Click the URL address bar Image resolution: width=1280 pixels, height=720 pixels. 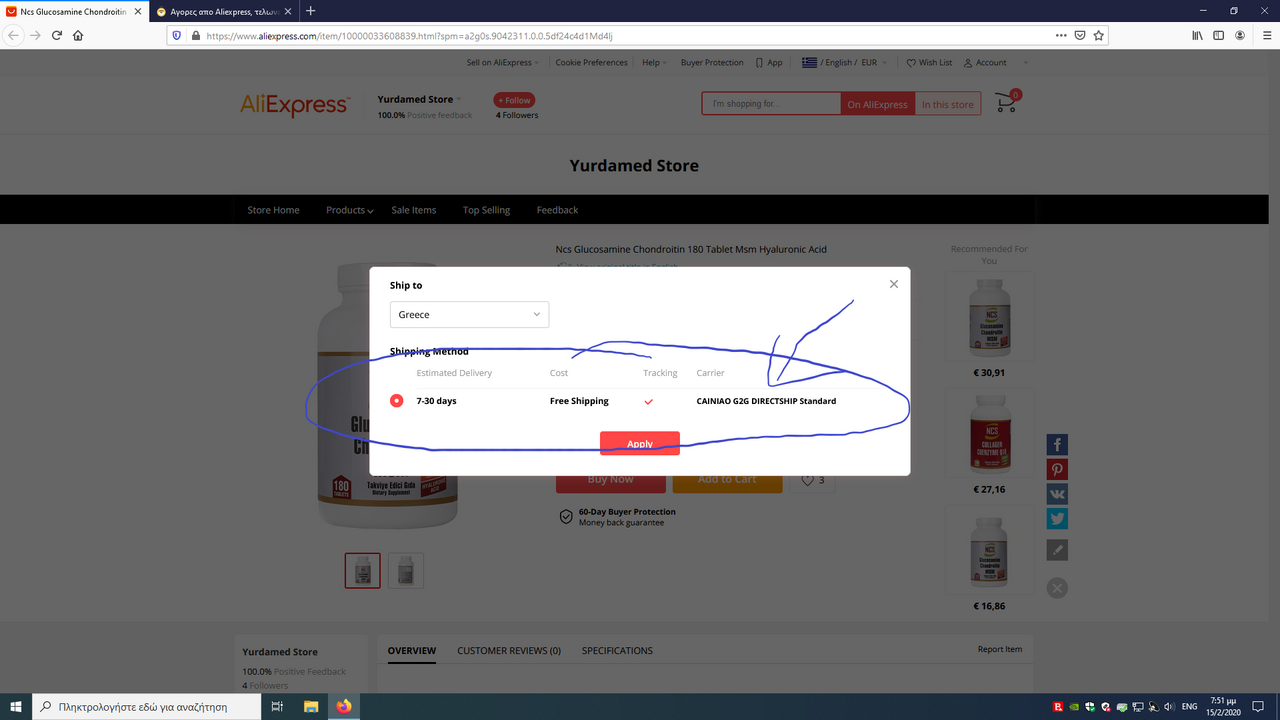[625, 35]
